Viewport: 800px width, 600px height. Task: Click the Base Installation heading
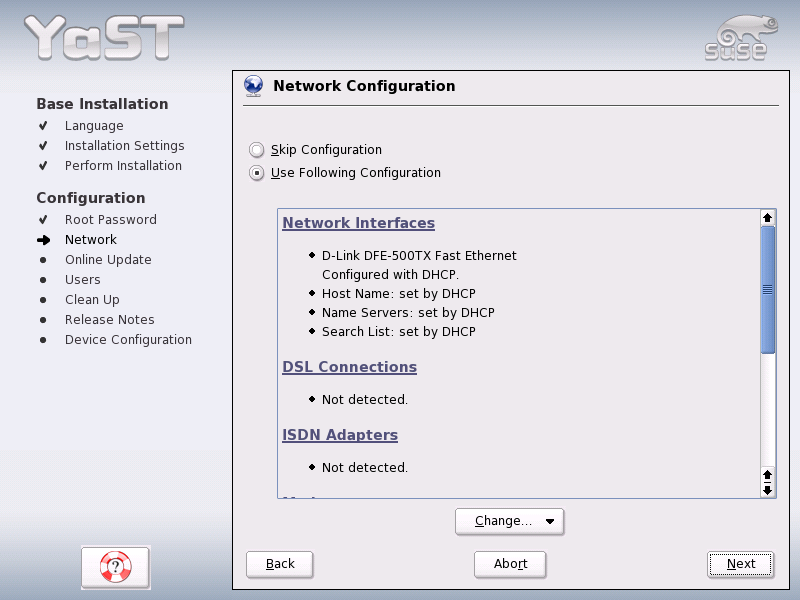pos(102,104)
